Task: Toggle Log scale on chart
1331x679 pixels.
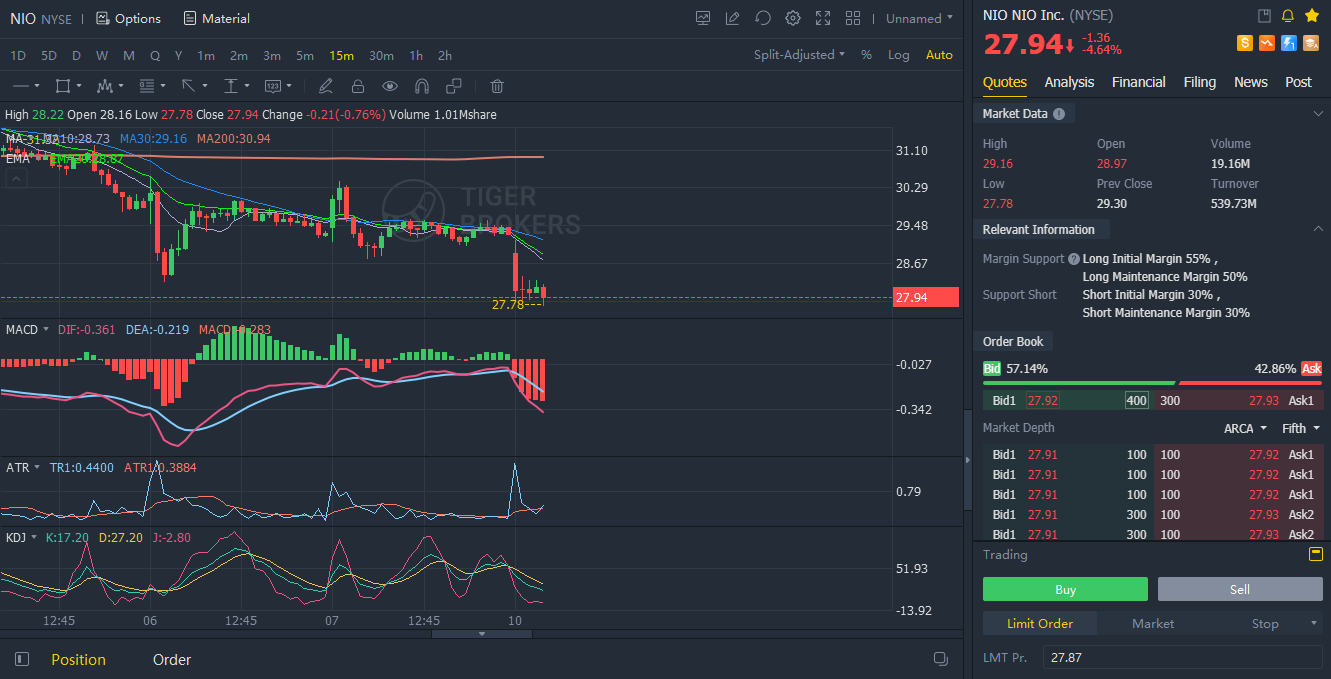Action: pyautogui.click(x=899, y=55)
